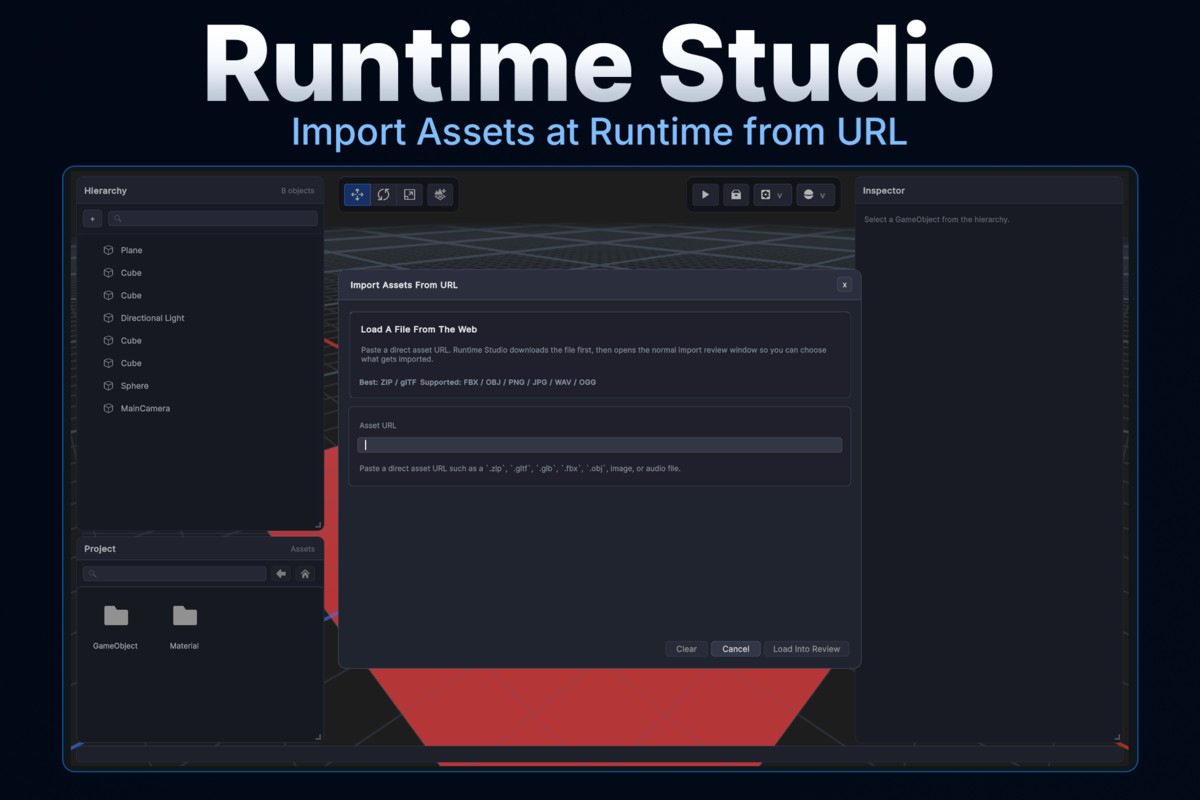Viewport: 1200px width, 800px height.
Task: Click the Project panel search field
Action: (175, 574)
